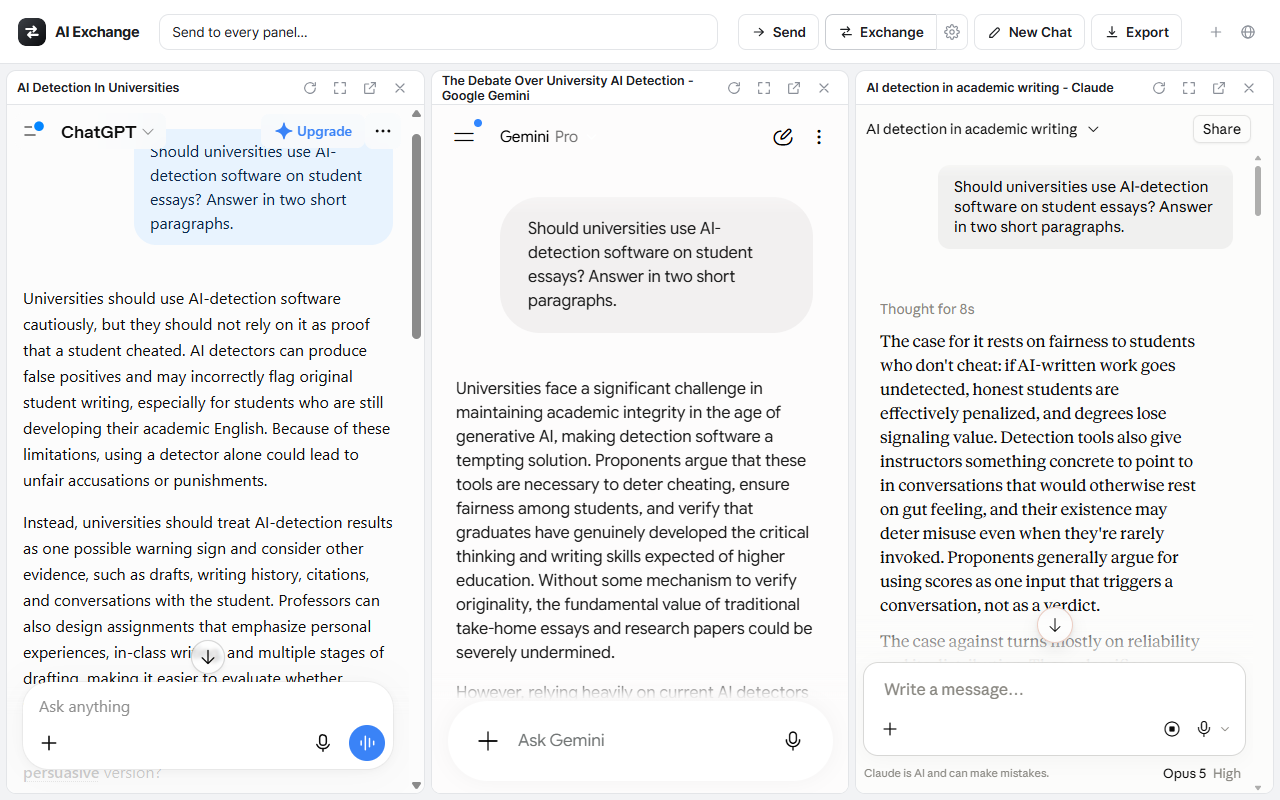Click the Share button in Claude
1280x800 pixels.
click(1222, 129)
